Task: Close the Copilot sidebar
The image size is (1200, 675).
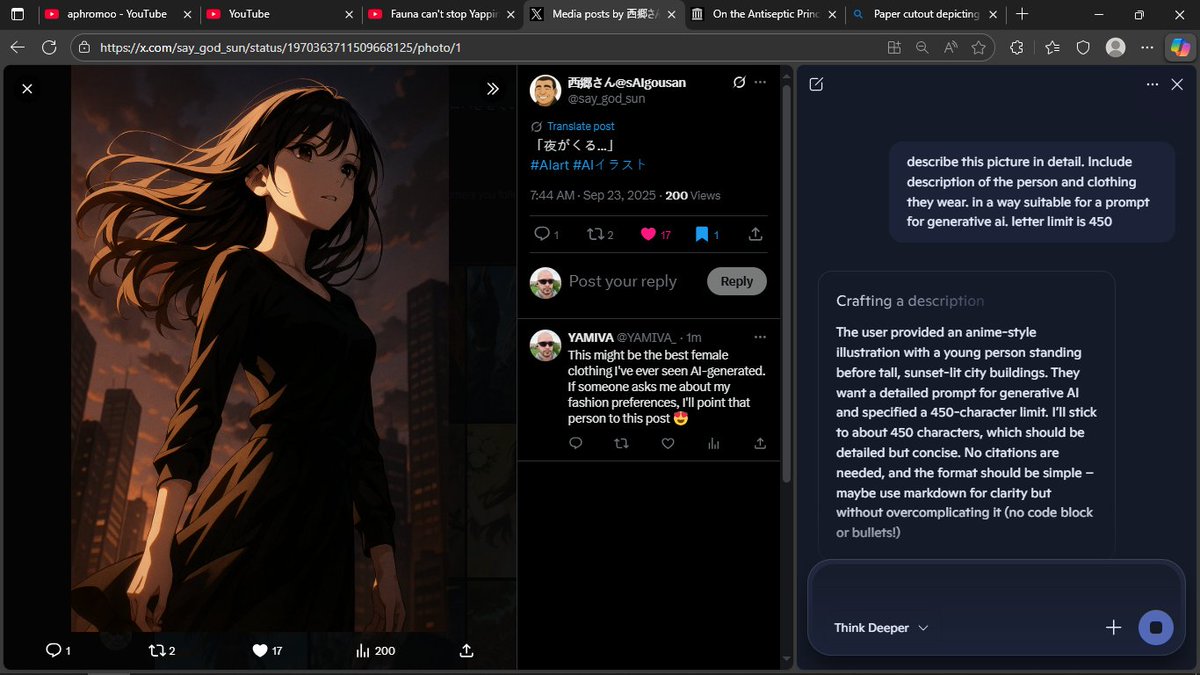Action: pos(1177,85)
